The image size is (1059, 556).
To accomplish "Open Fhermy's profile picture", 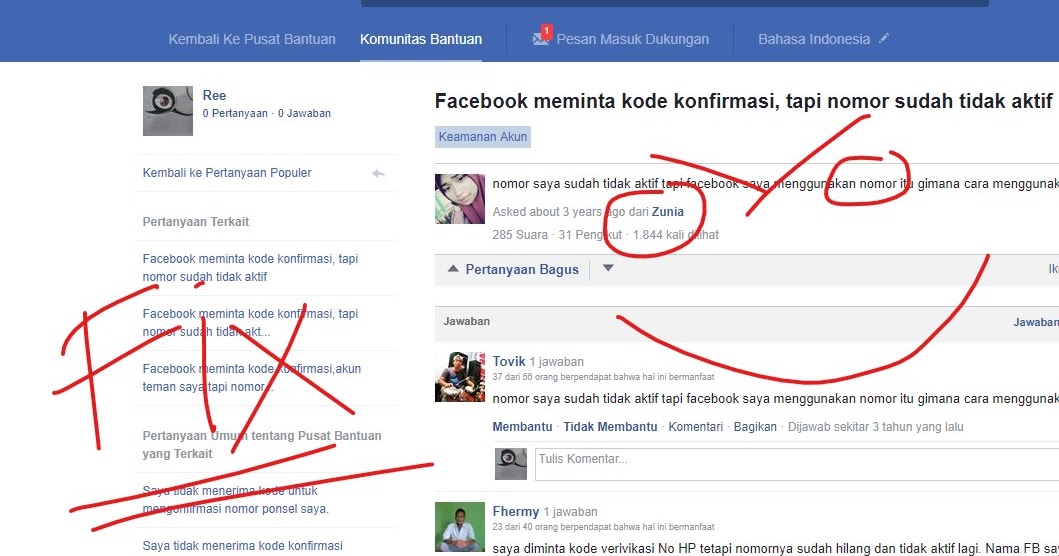I will [460, 527].
